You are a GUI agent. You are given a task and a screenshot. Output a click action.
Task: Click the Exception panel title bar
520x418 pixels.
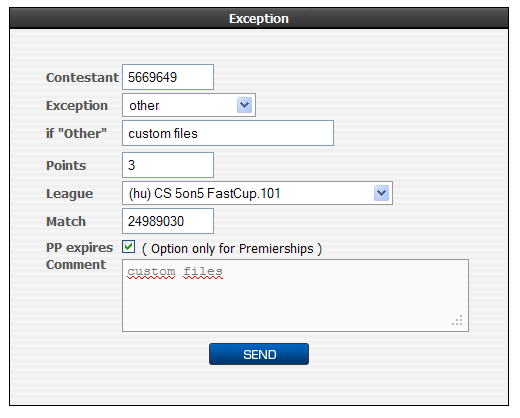pos(259,18)
